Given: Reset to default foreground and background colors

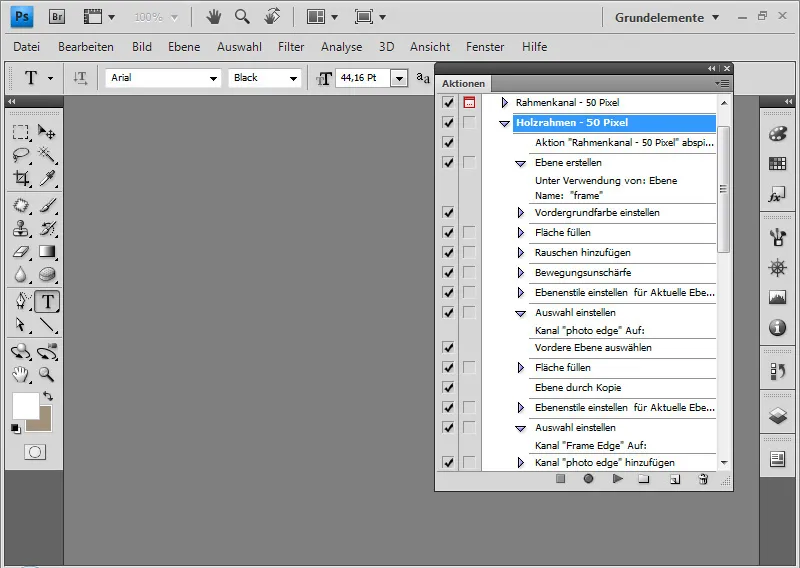Looking at the screenshot, I should point(16,429).
